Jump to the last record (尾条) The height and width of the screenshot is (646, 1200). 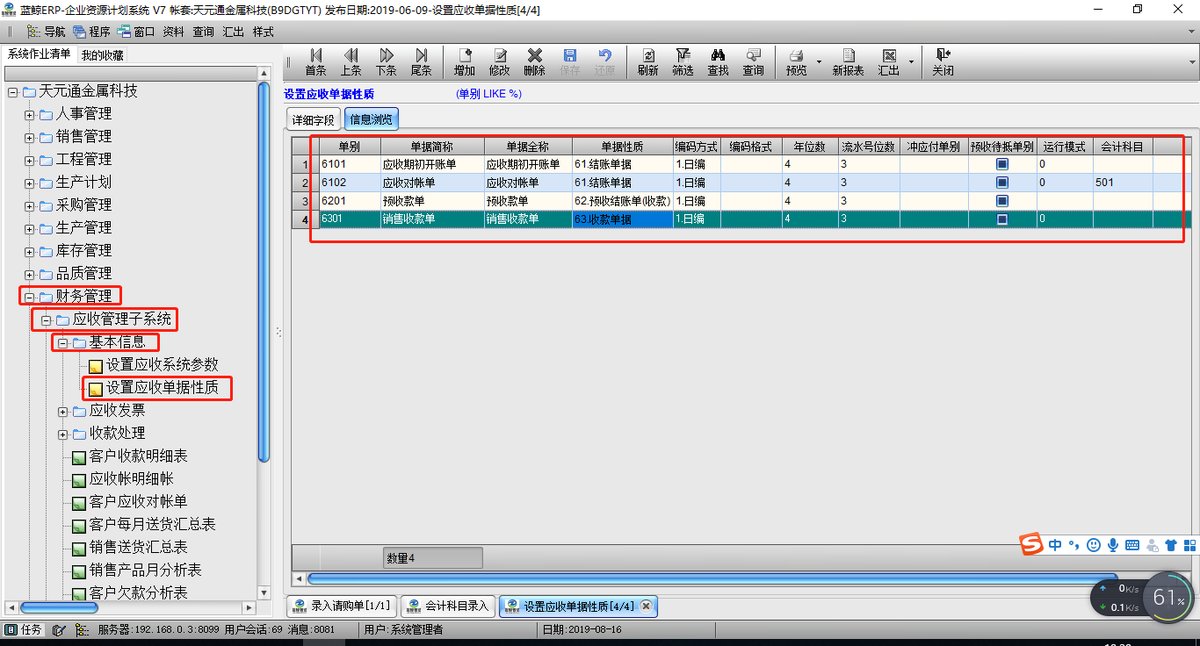tap(421, 62)
